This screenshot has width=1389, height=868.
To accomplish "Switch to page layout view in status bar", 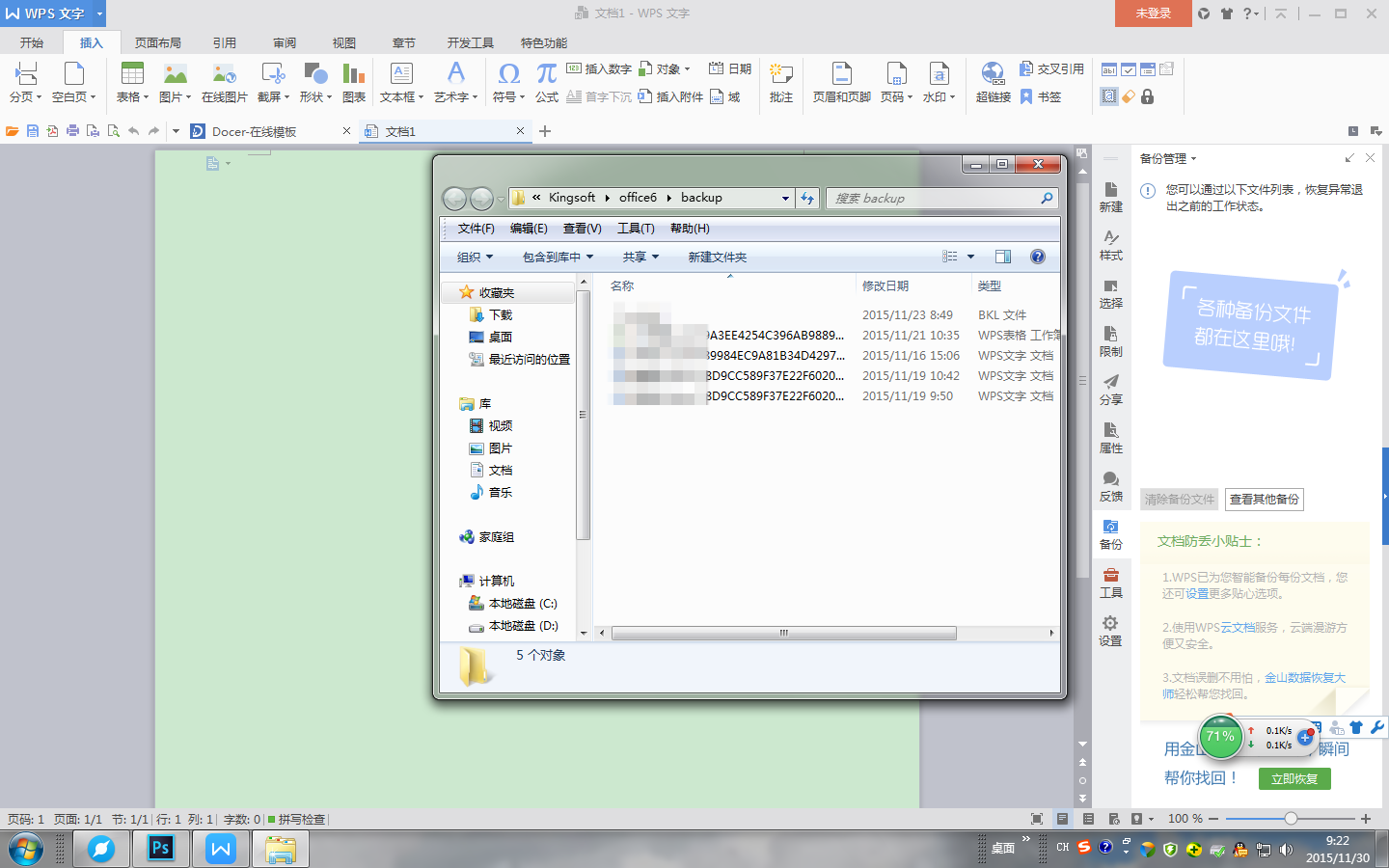I will coord(1062,819).
